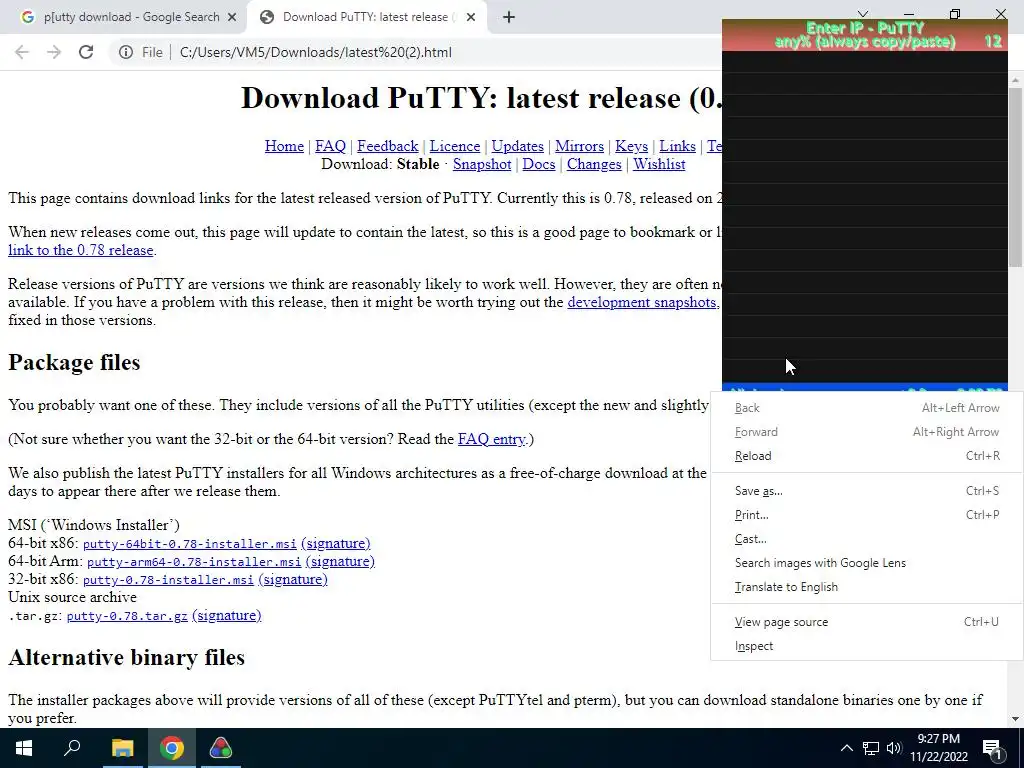Choose Search images with Google Lens

[867, 563]
